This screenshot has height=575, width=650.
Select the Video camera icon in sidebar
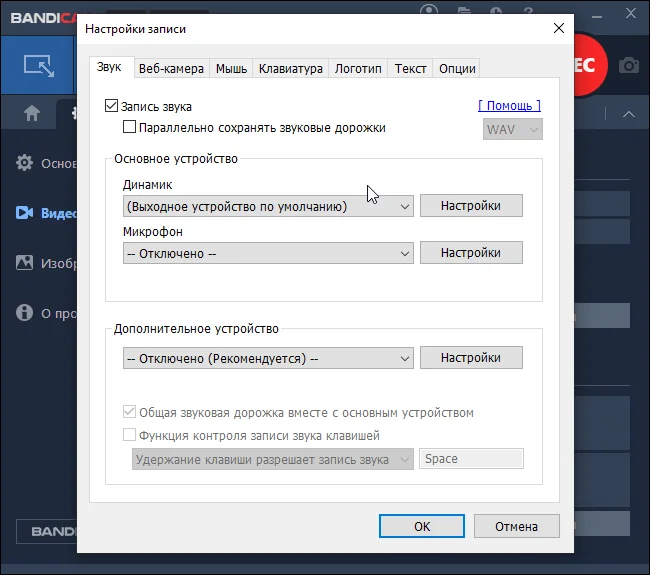pyautogui.click(x=24, y=213)
